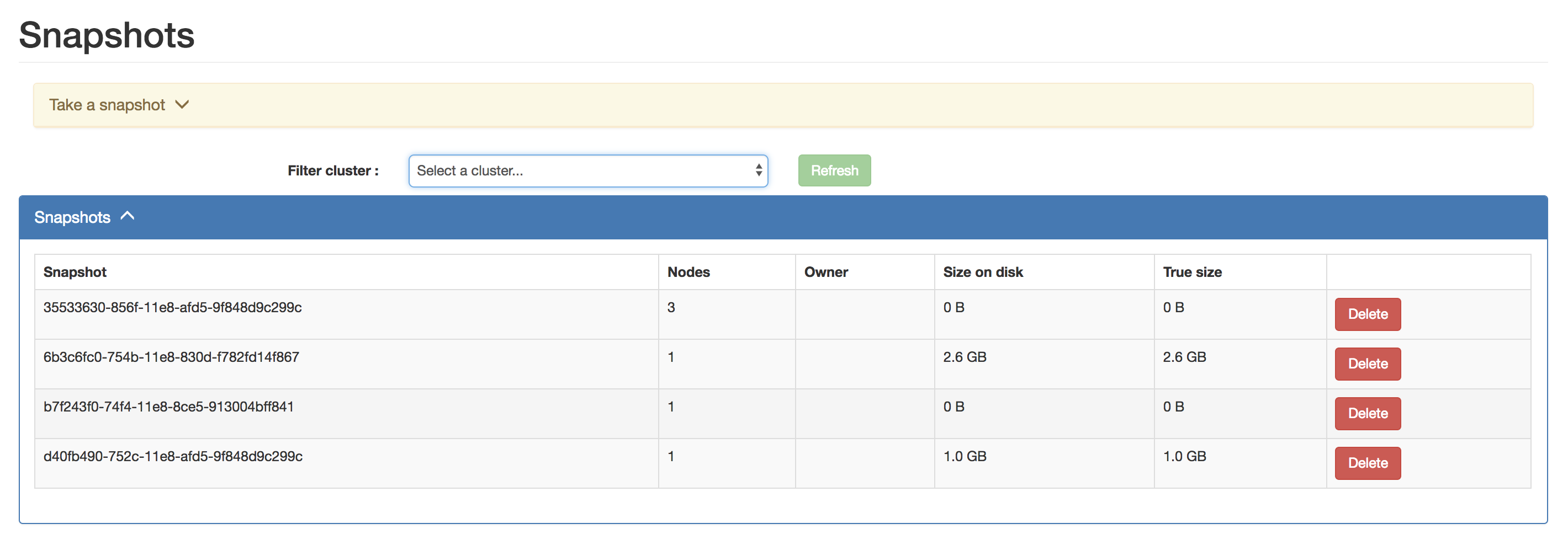Screen dimensions: 1568x545
Task: Click the Nodes value 3 in first row
Action: tap(671, 308)
